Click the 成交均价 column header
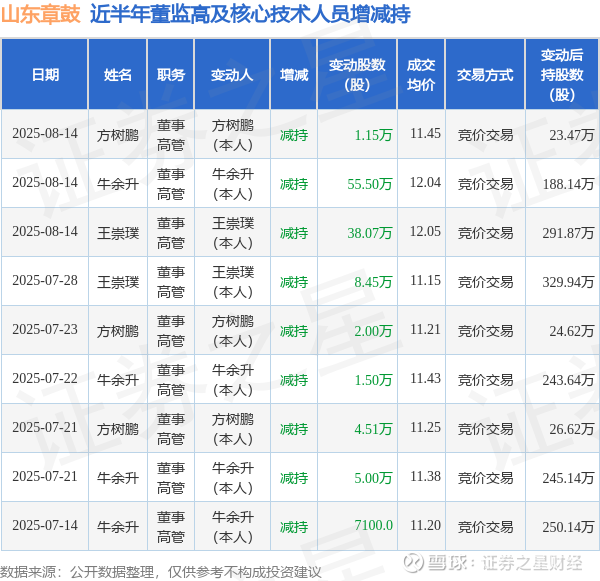Image resolution: width=600 pixels, height=581 pixels. coord(421,74)
